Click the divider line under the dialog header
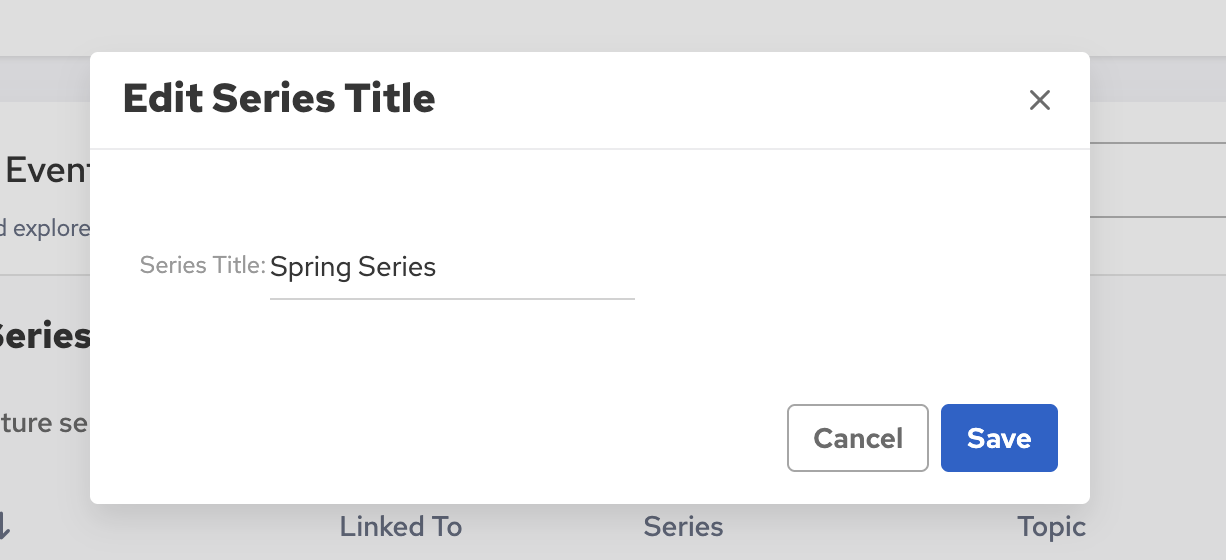The image size is (1226, 560). (590, 149)
